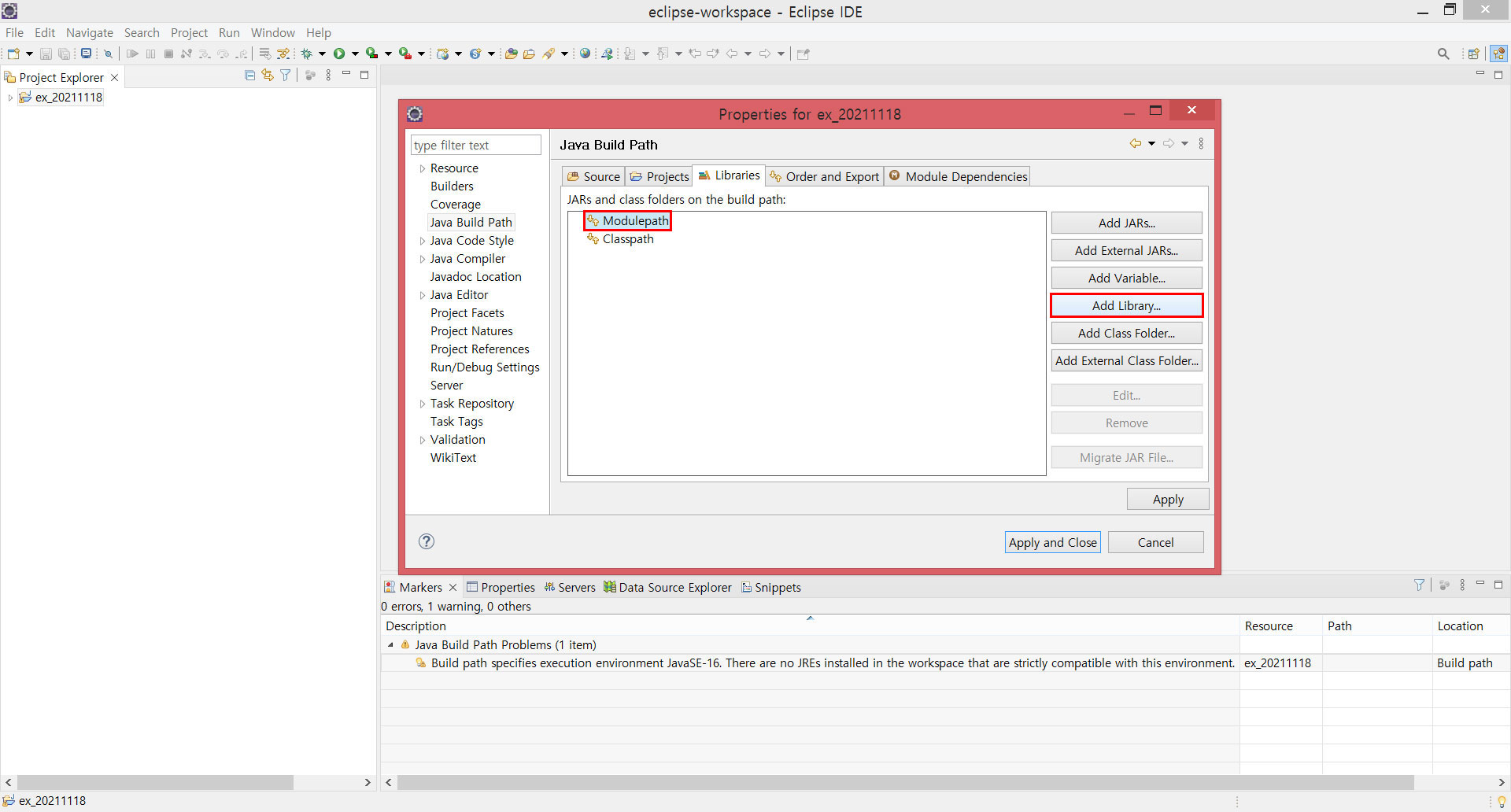Click the Back arrow in Properties dialog
This screenshot has width=1511, height=812.
tap(1135, 143)
